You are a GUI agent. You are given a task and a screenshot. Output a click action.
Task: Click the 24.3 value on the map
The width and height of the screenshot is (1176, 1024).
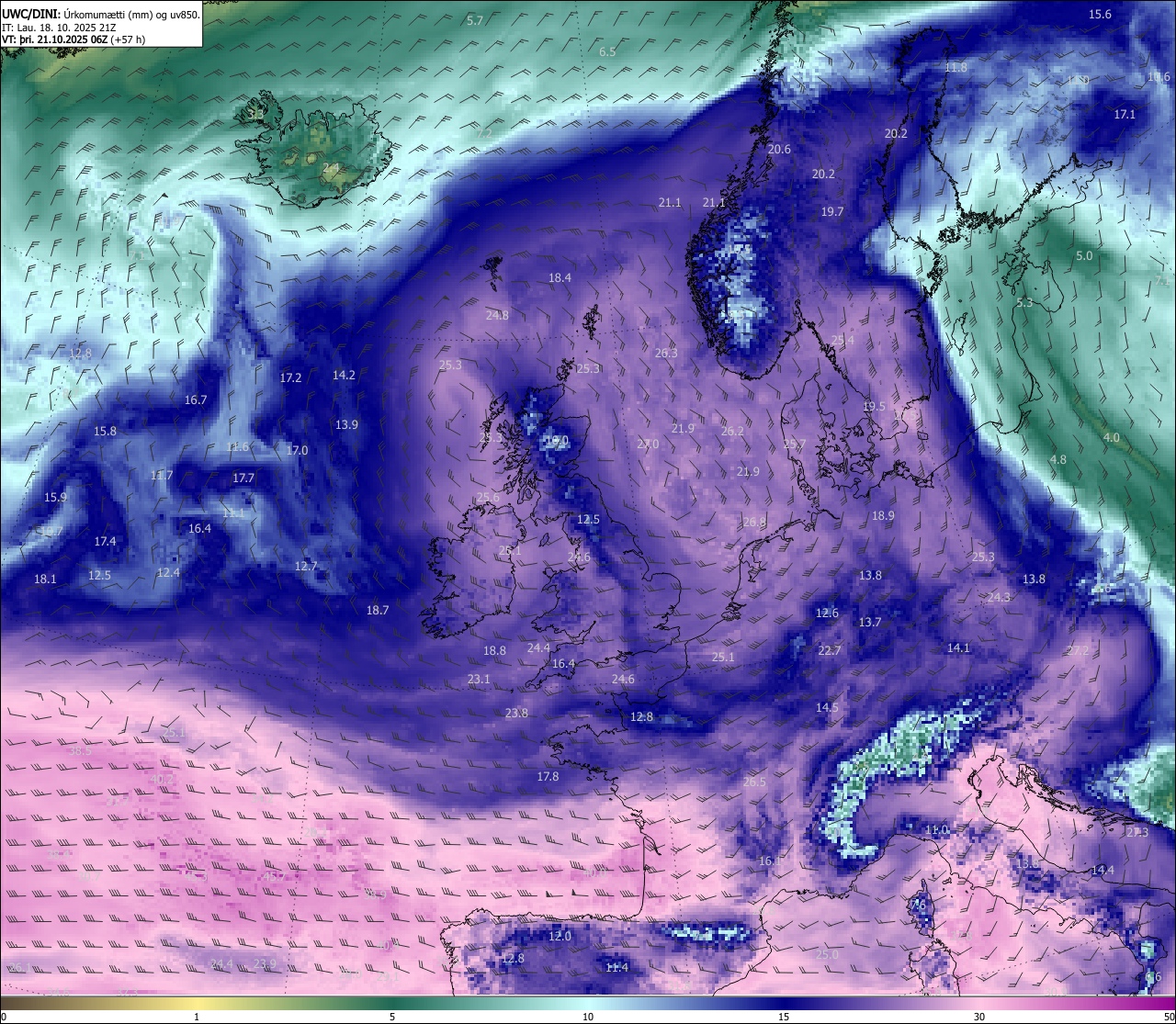click(x=999, y=597)
